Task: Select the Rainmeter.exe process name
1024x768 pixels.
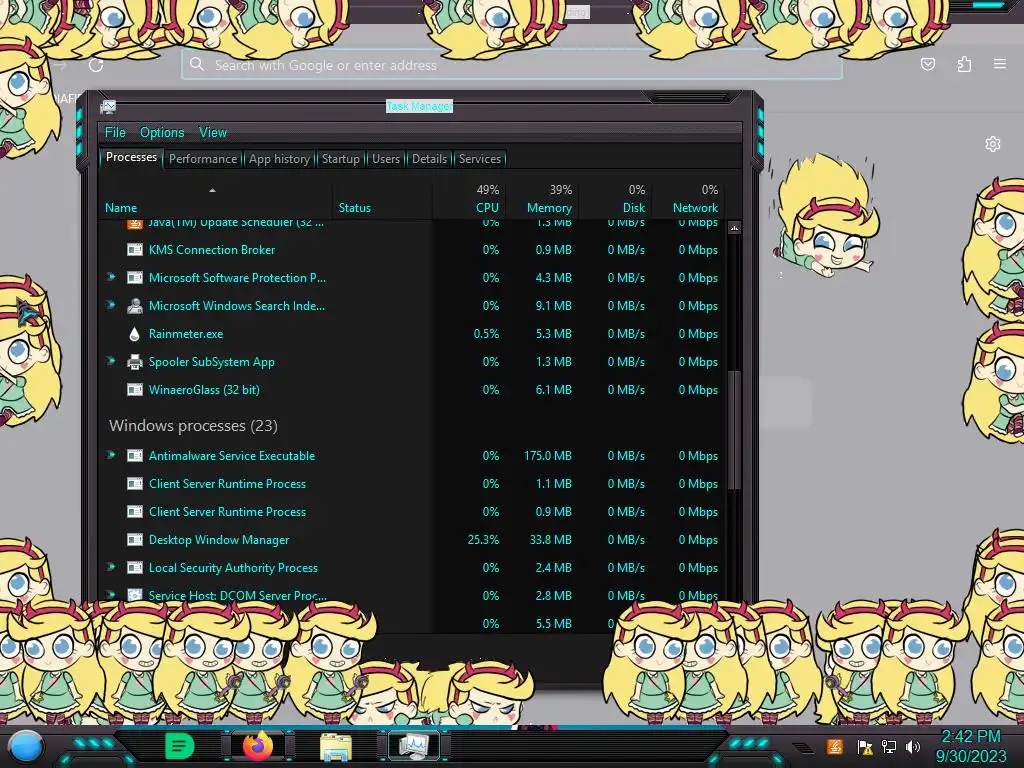Action: point(185,334)
